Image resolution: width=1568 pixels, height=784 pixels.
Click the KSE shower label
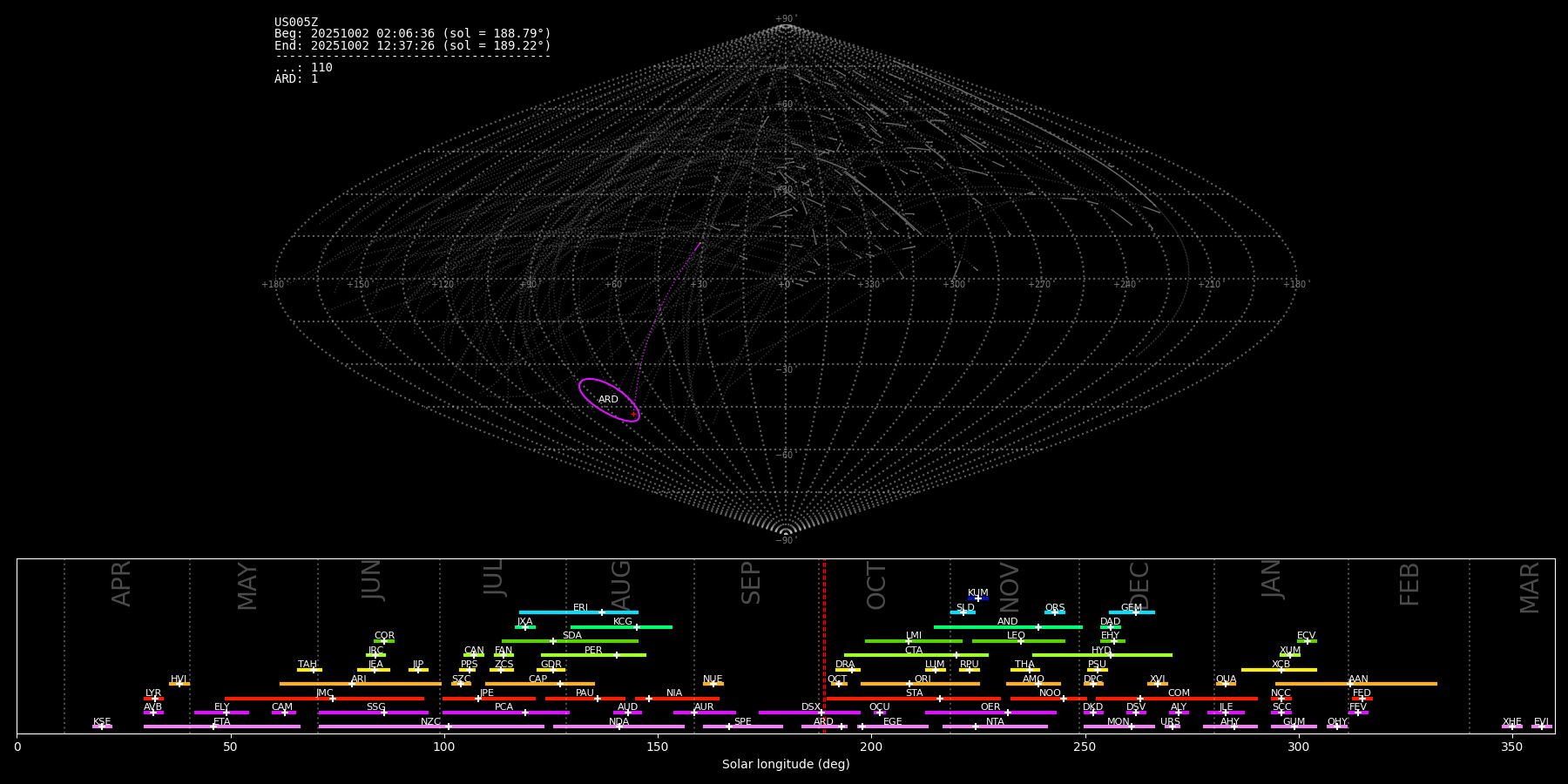pos(102,722)
